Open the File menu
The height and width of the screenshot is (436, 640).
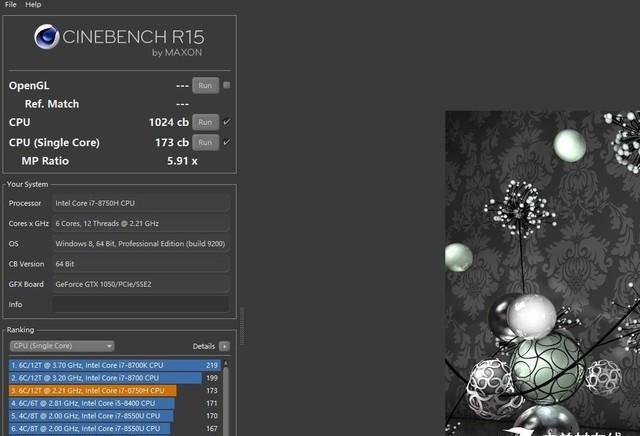point(10,5)
